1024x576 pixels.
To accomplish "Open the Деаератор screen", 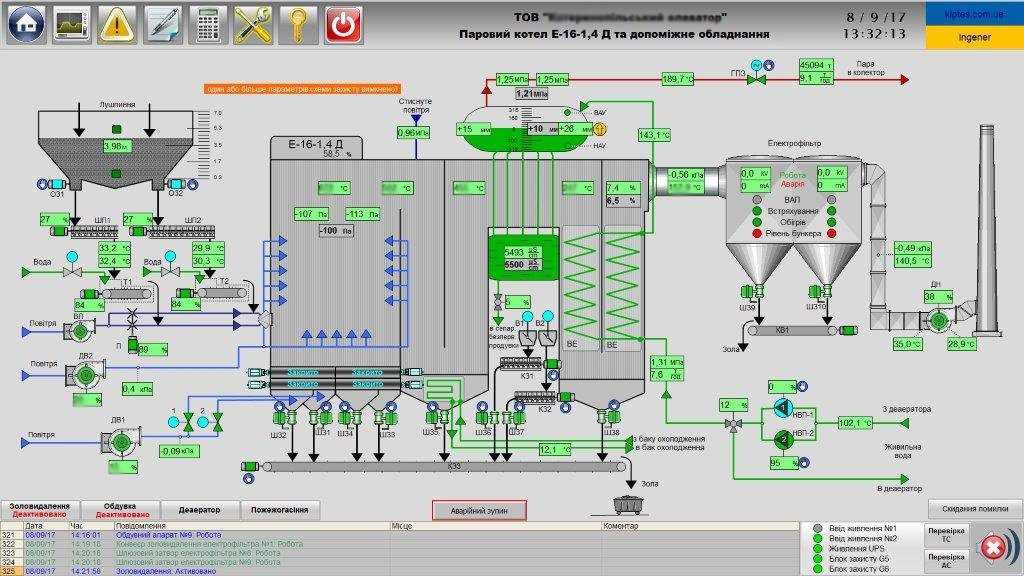I will [199, 510].
